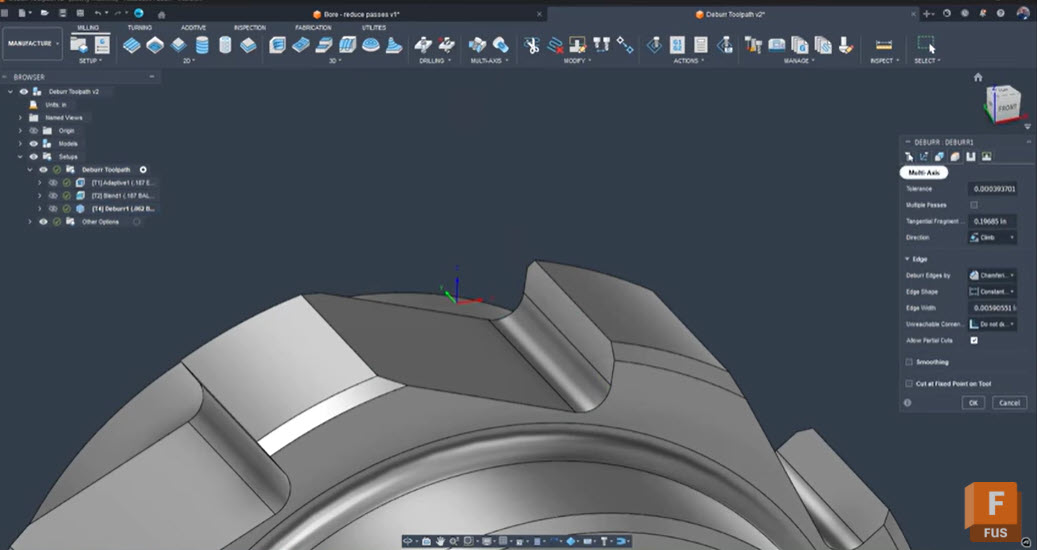The height and width of the screenshot is (550, 1037).
Task: Click the New Setup icon in toolbar
Action: 78,45
